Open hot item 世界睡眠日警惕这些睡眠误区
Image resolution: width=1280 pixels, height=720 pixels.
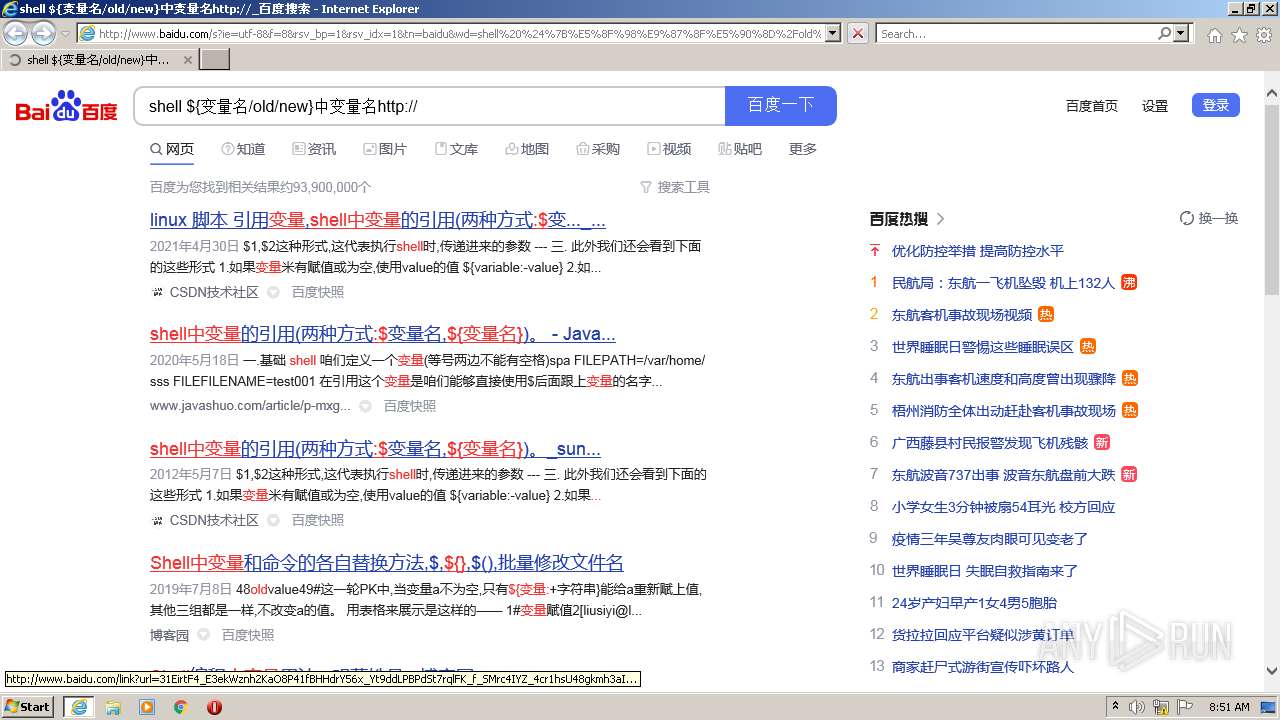[x=983, y=347]
